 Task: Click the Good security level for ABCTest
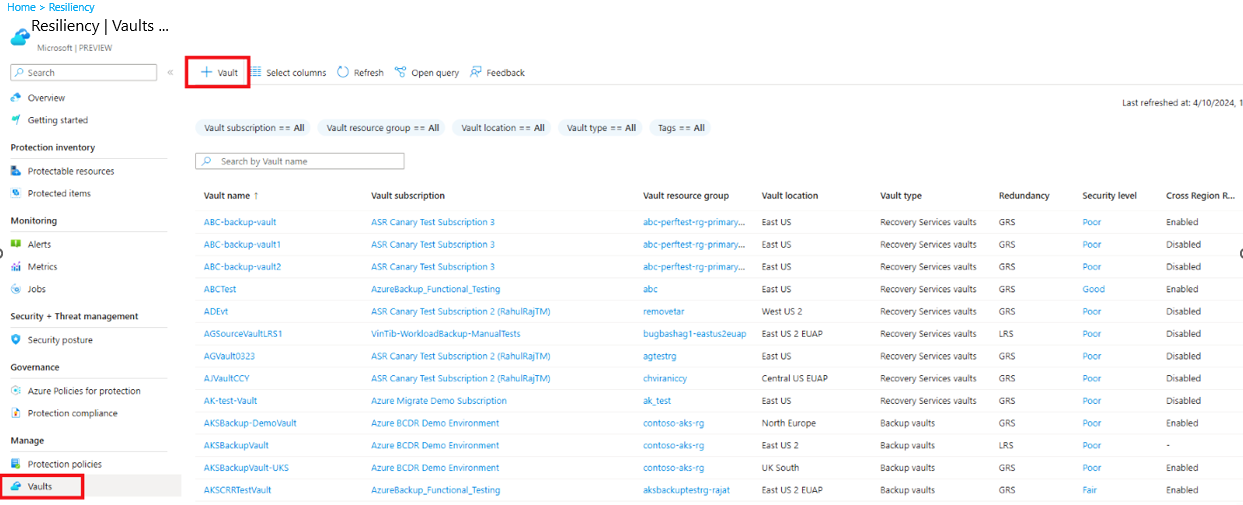coord(1094,289)
